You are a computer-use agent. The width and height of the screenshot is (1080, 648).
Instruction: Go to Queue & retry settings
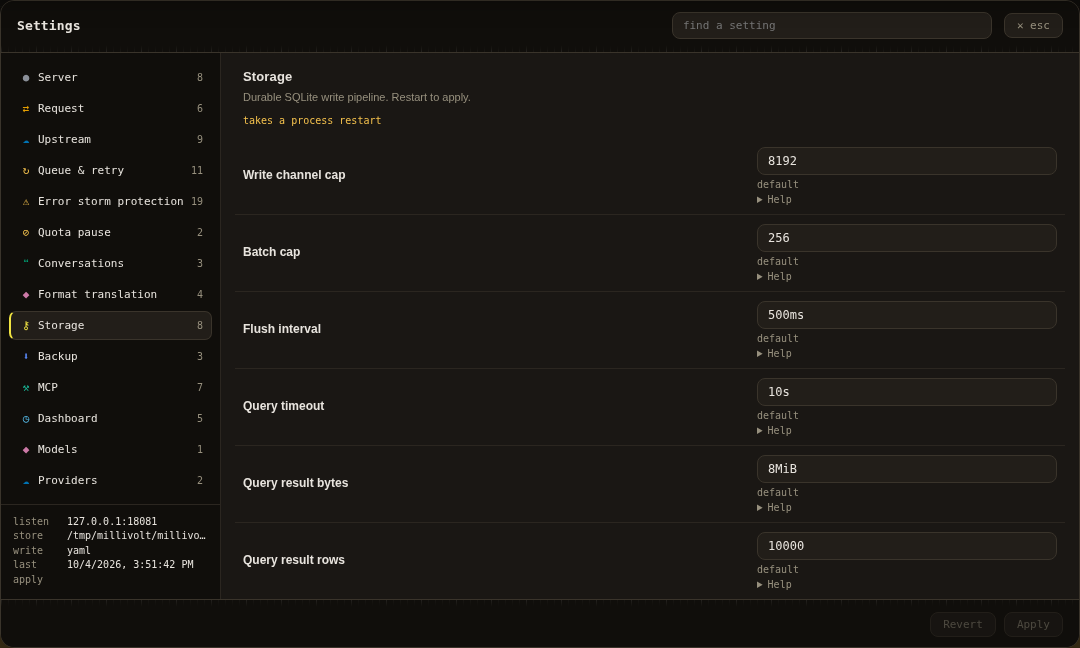110,170
